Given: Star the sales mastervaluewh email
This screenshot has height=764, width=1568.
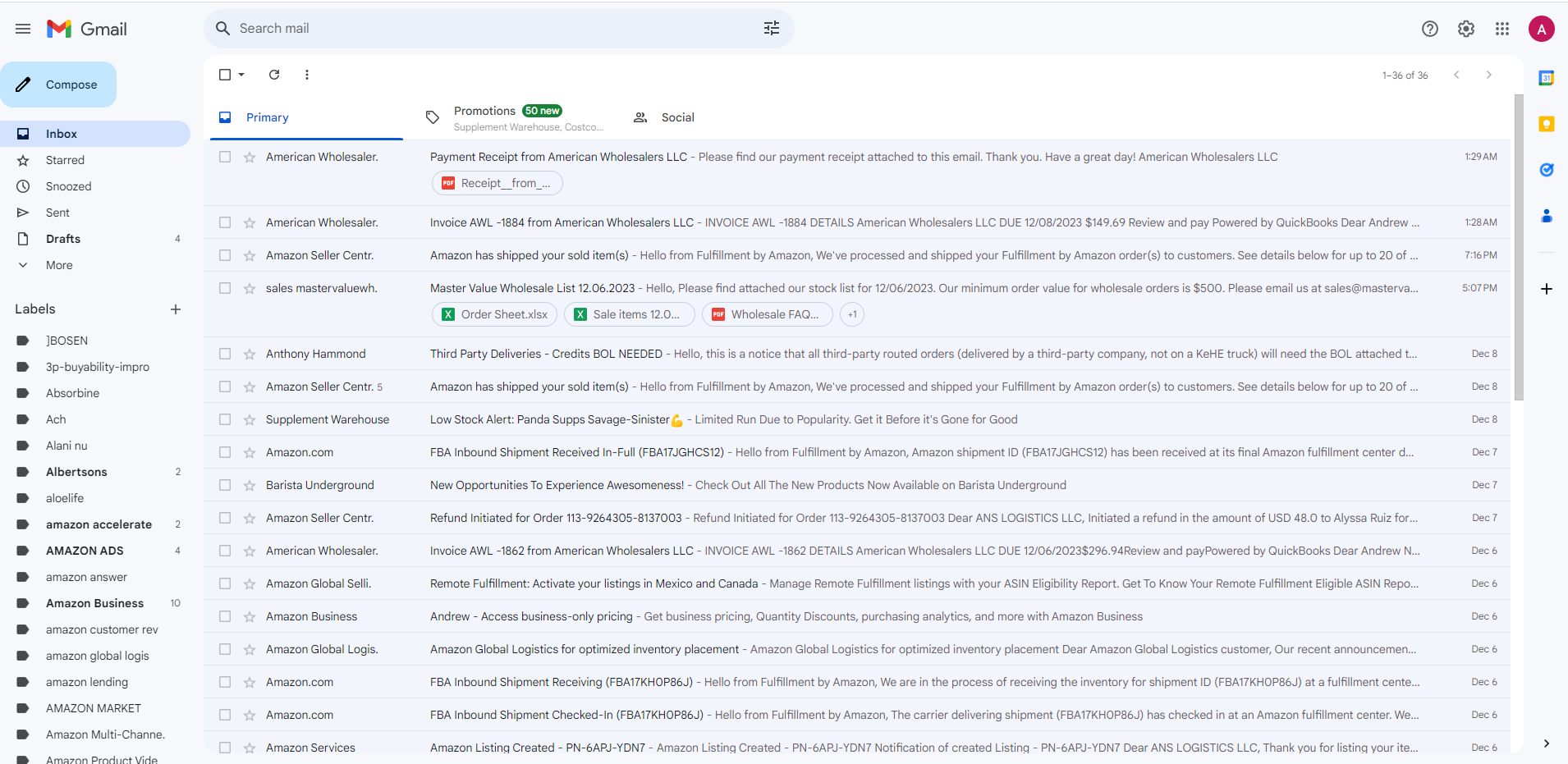Looking at the screenshot, I should pyautogui.click(x=250, y=288).
